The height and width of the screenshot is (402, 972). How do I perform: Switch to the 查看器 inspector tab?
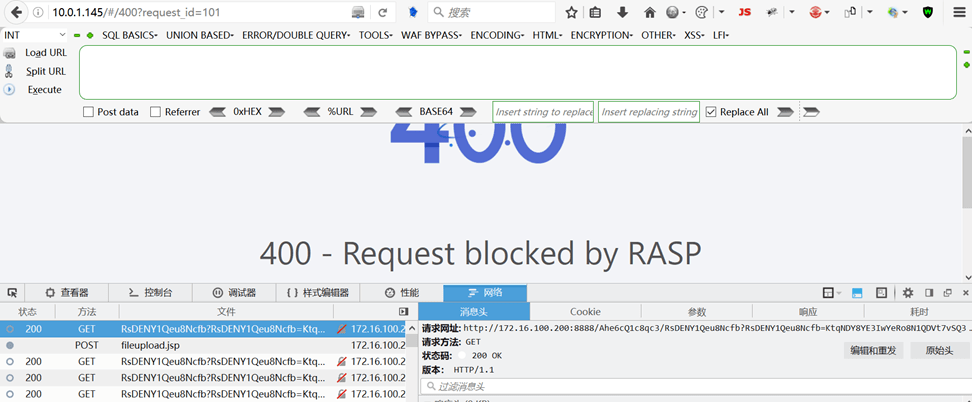click(67, 293)
